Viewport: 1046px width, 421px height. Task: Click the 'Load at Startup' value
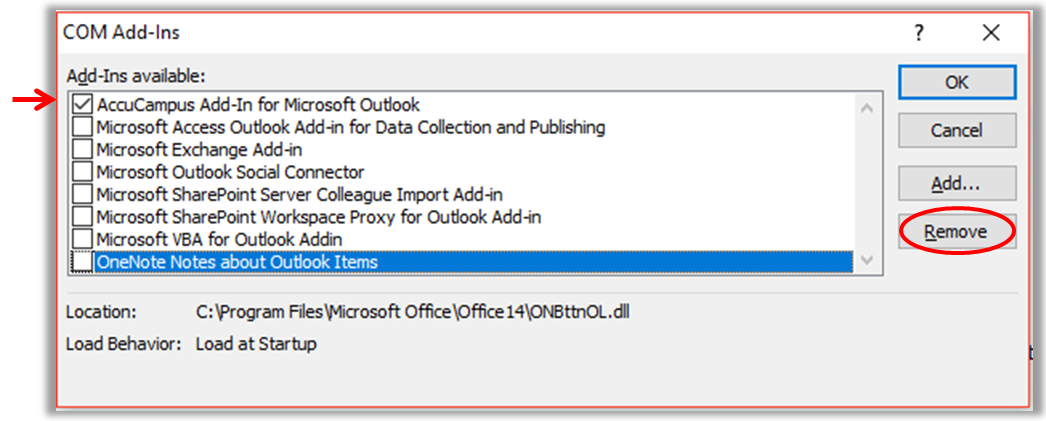coord(256,344)
